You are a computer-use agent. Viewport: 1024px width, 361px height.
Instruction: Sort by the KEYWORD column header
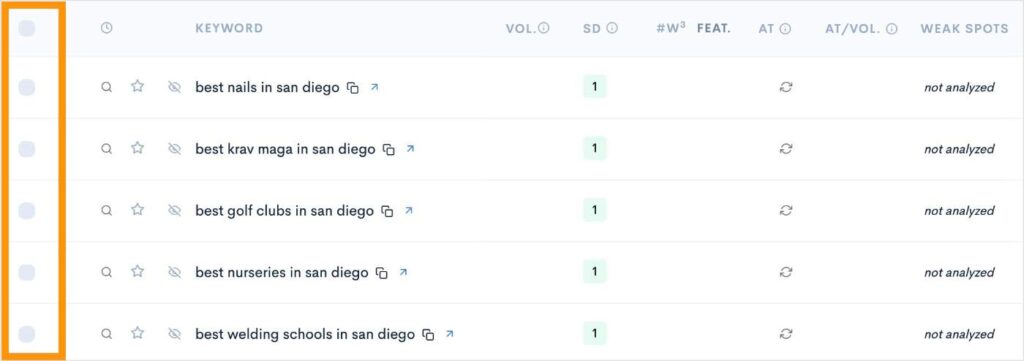(229, 28)
